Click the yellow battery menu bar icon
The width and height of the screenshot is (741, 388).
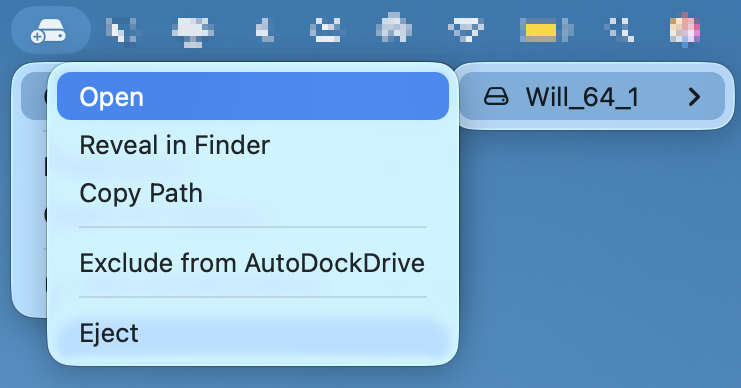546,30
